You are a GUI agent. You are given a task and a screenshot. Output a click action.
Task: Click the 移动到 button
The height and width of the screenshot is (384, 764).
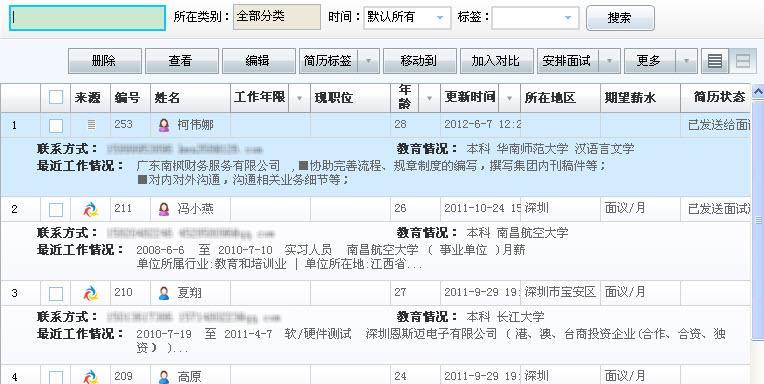[x=420, y=61]
